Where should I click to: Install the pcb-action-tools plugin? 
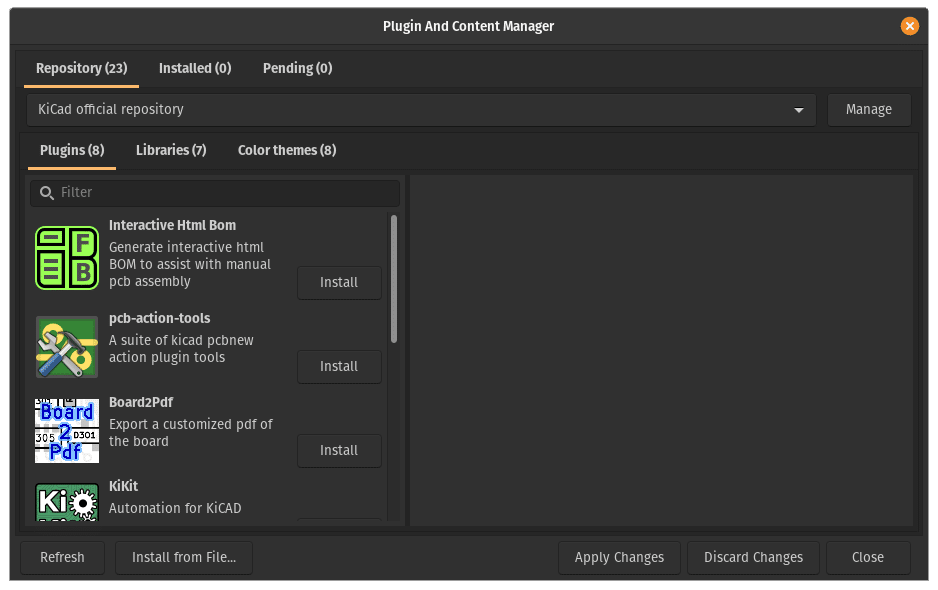coord(339,367)
